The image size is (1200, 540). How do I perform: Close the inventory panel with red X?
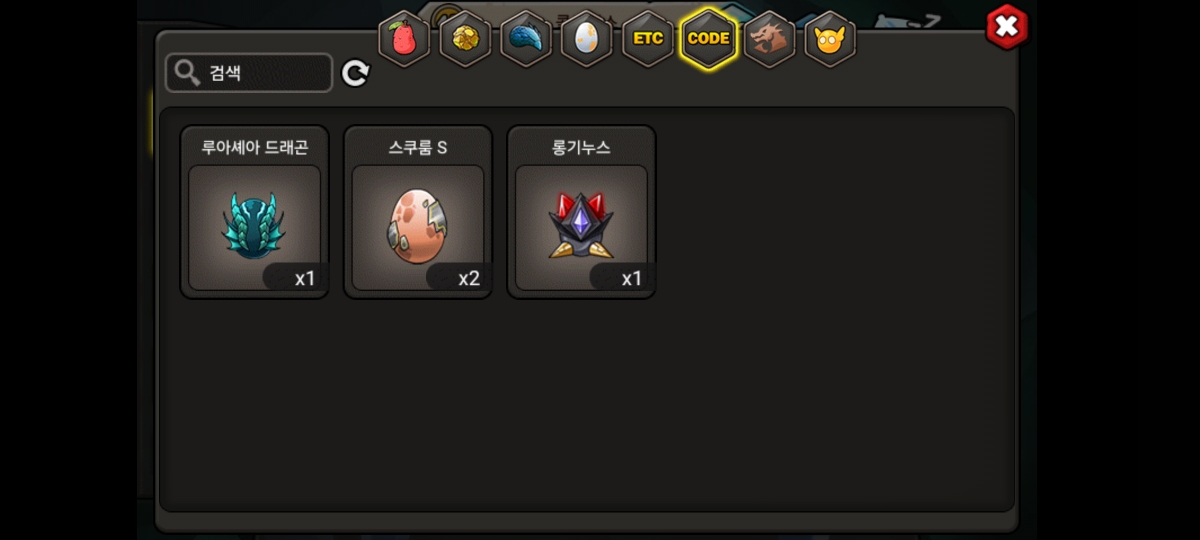point(1007,27)
